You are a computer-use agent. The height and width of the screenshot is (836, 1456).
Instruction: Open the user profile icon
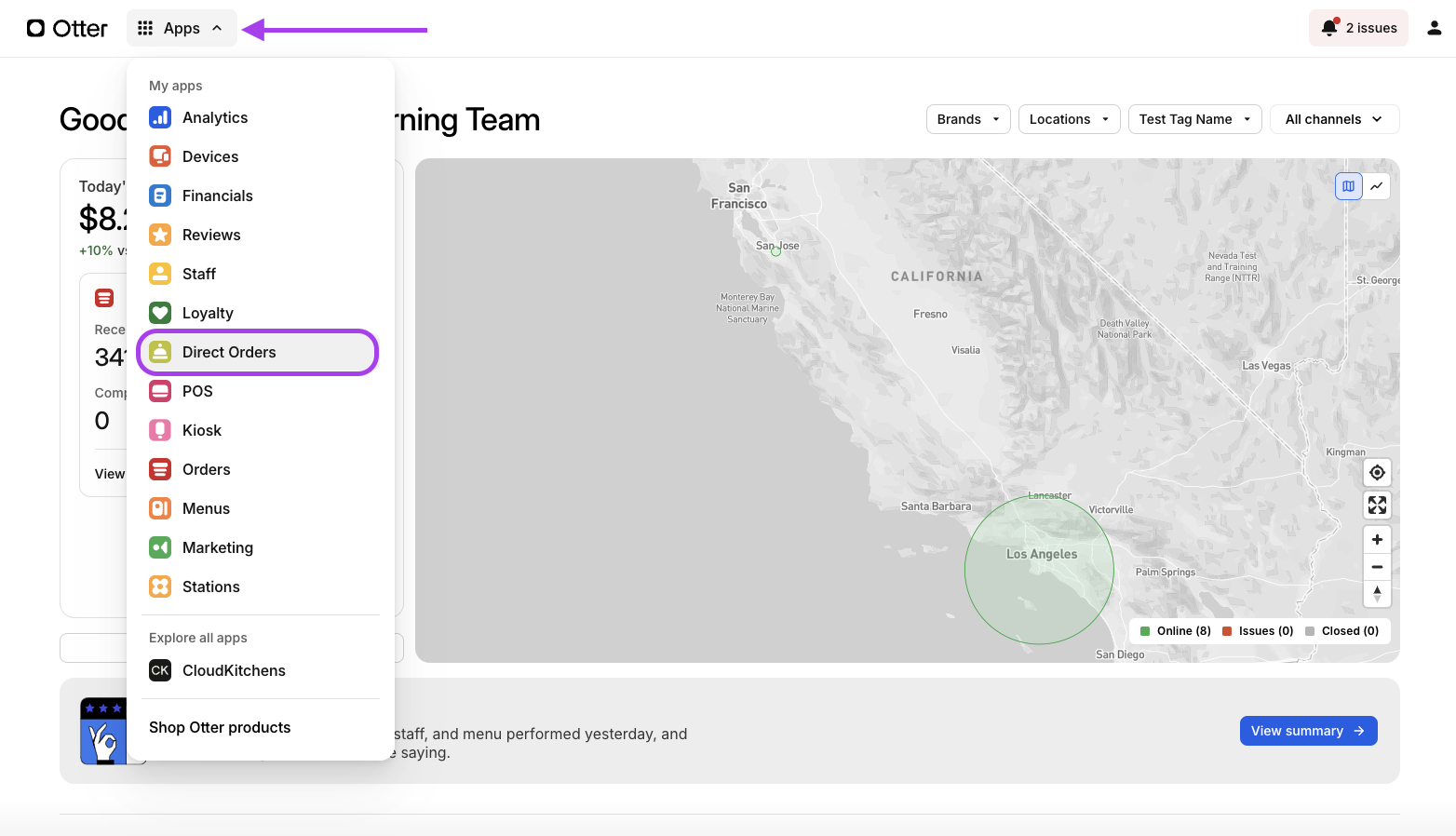pyautogui.click(x=1434, y=28)
